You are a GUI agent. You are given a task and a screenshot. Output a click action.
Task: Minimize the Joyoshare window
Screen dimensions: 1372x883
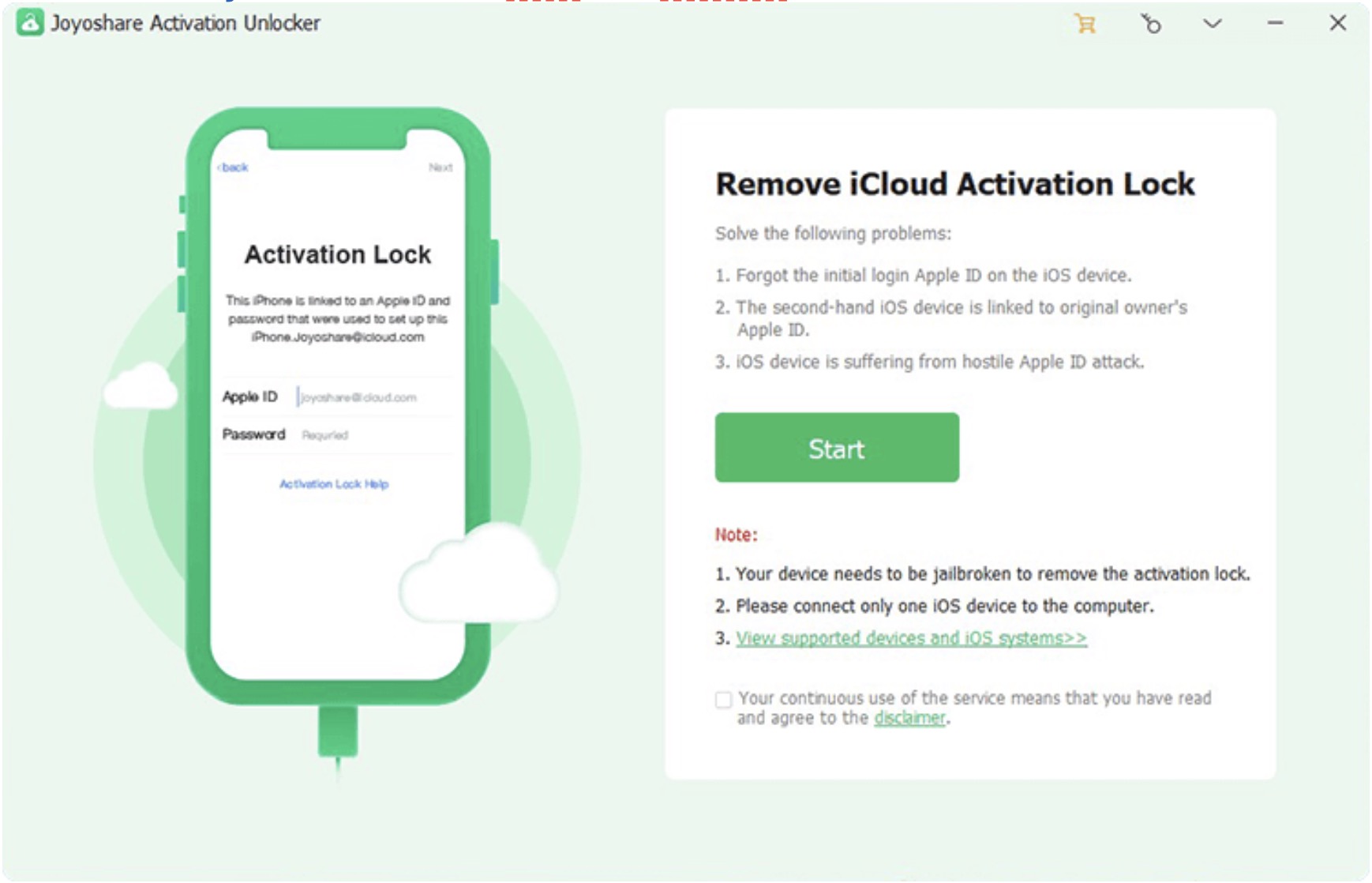pyautogui.click(x=1276, y=24)
